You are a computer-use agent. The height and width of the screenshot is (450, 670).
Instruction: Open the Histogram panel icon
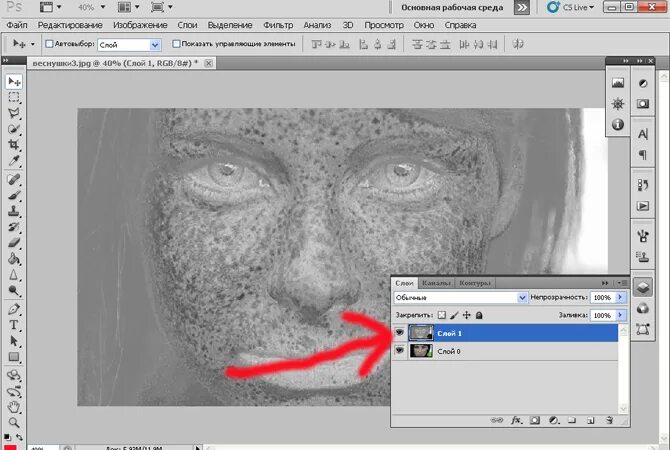(617, 83)
